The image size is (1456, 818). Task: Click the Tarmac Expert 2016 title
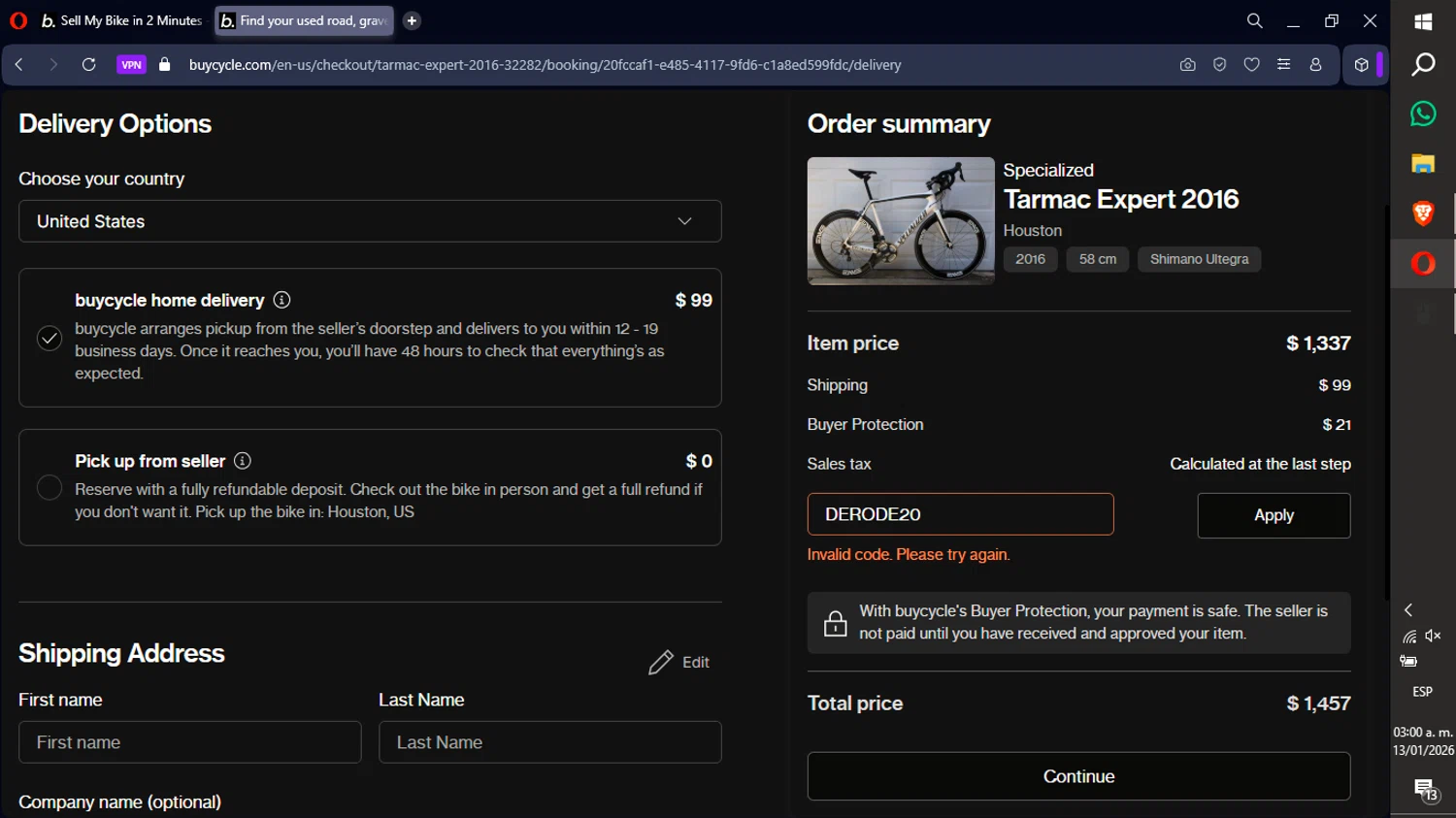1121,199
